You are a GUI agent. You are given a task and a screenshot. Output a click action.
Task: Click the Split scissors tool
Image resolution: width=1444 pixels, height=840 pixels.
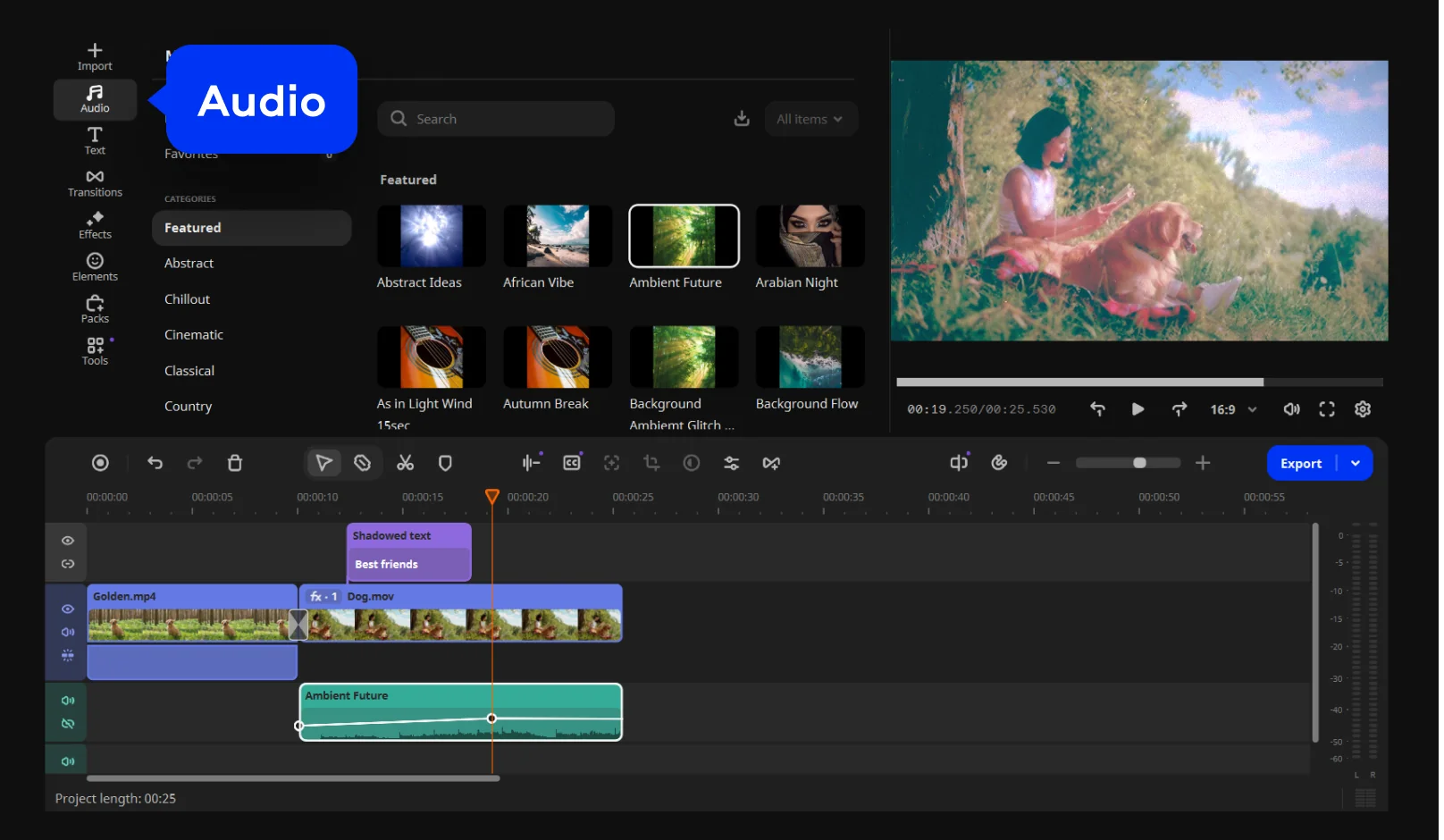[405, 463]
